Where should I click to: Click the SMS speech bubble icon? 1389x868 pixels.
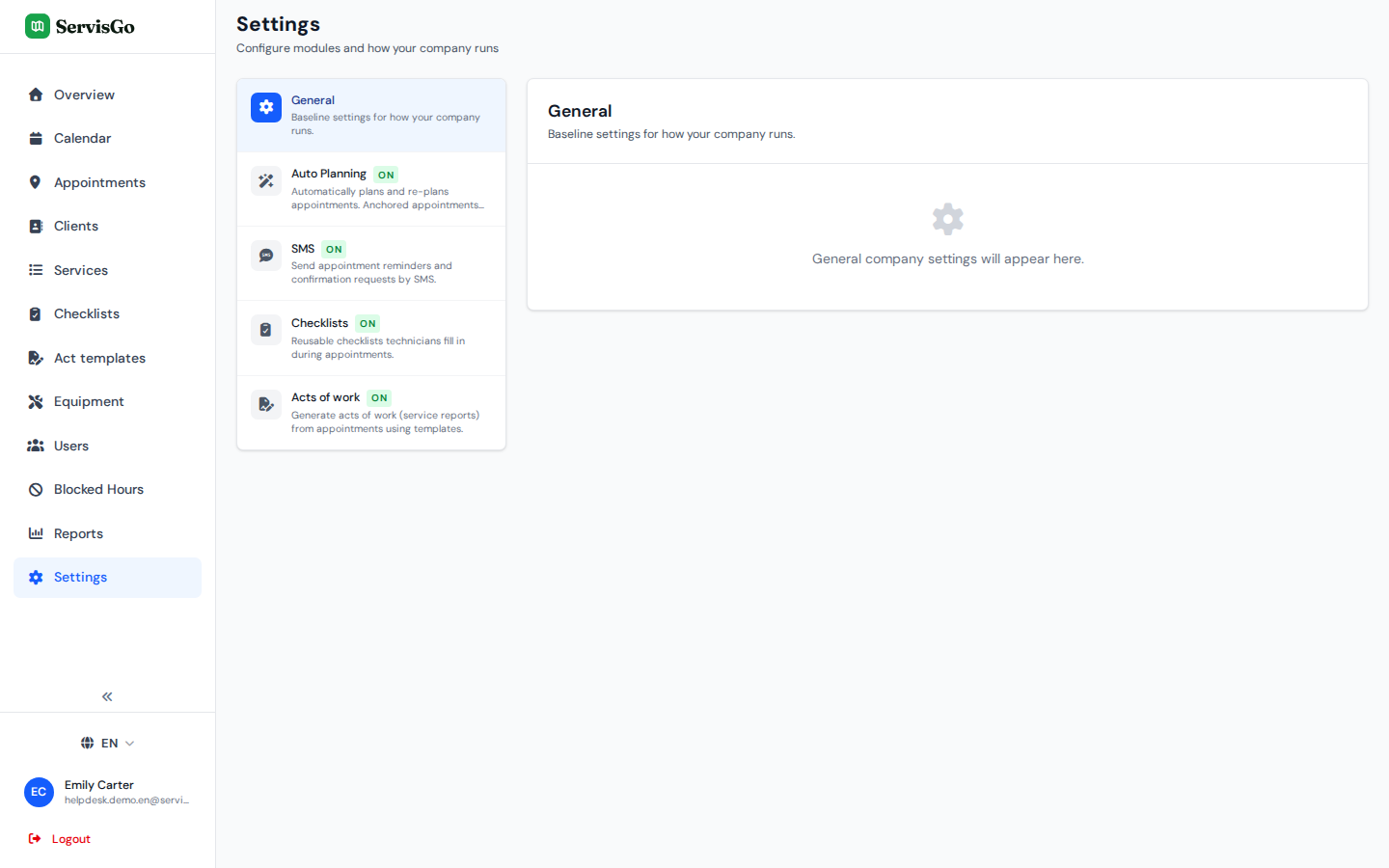pyautogui.click(x=266, y=256)
